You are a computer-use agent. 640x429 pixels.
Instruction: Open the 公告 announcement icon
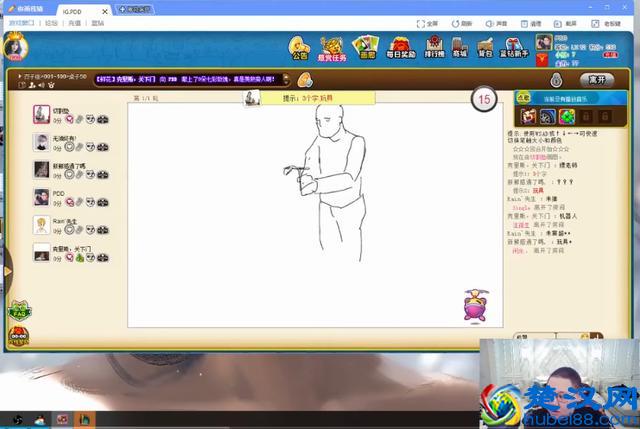(300, 47)
